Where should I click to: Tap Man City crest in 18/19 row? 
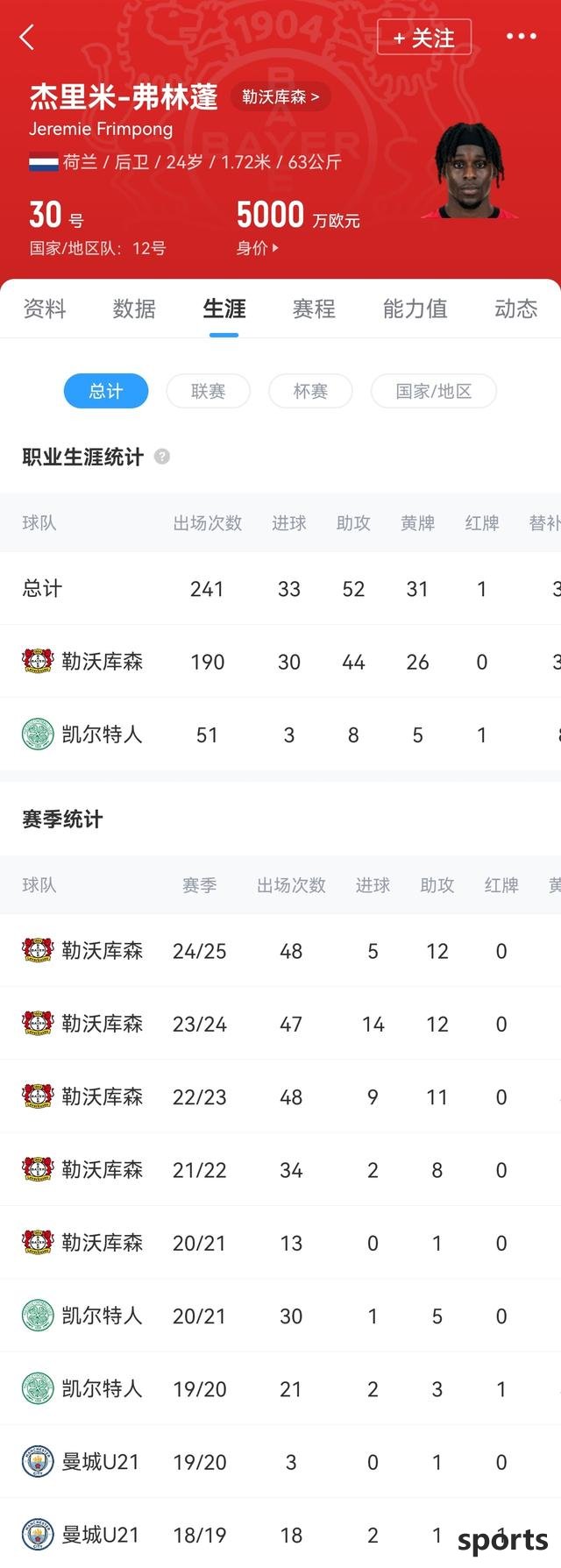point(38,1535)
